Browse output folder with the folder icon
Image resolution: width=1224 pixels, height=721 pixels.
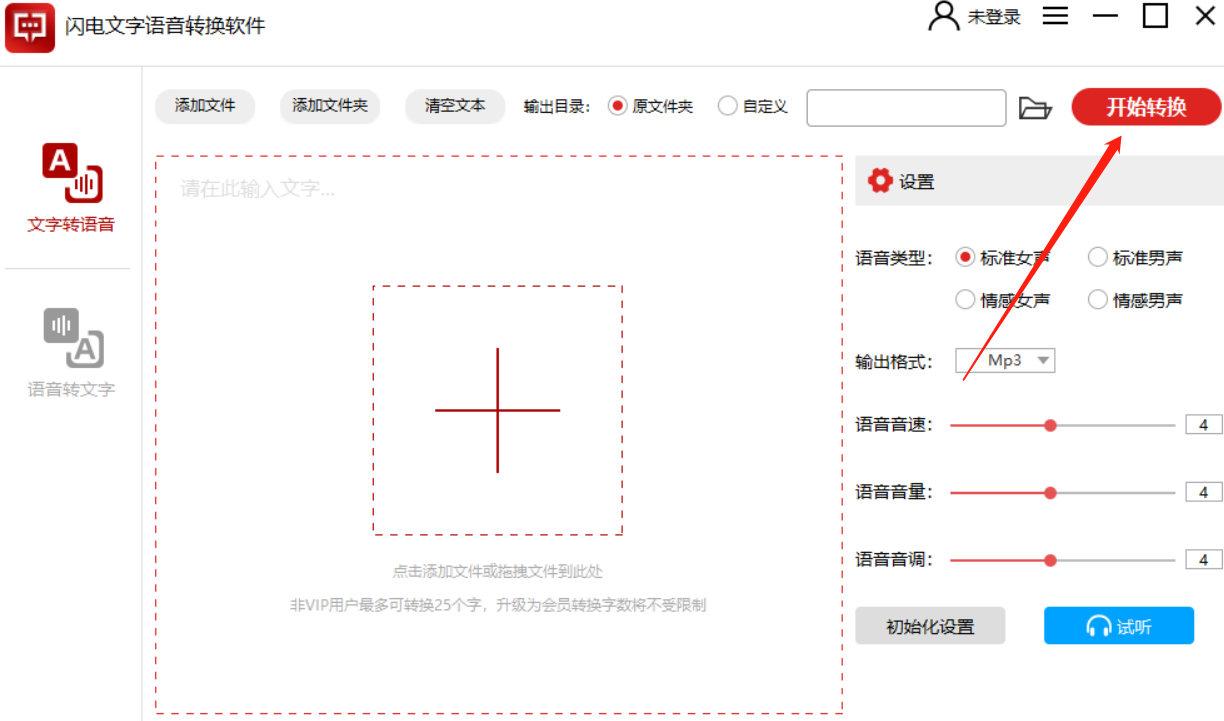[x=1035, y=108]
